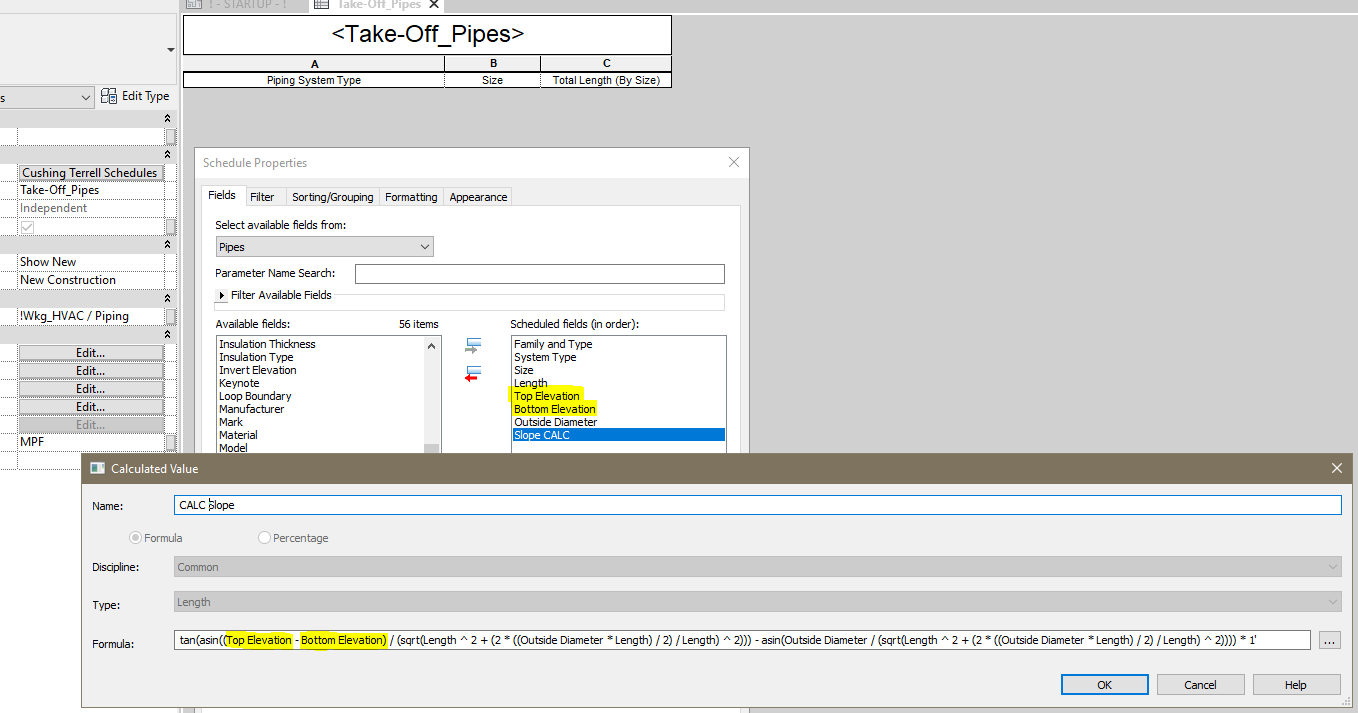1358x713 pixels.
Task: Click inside the Formula text field
Action: pos(742,640)
